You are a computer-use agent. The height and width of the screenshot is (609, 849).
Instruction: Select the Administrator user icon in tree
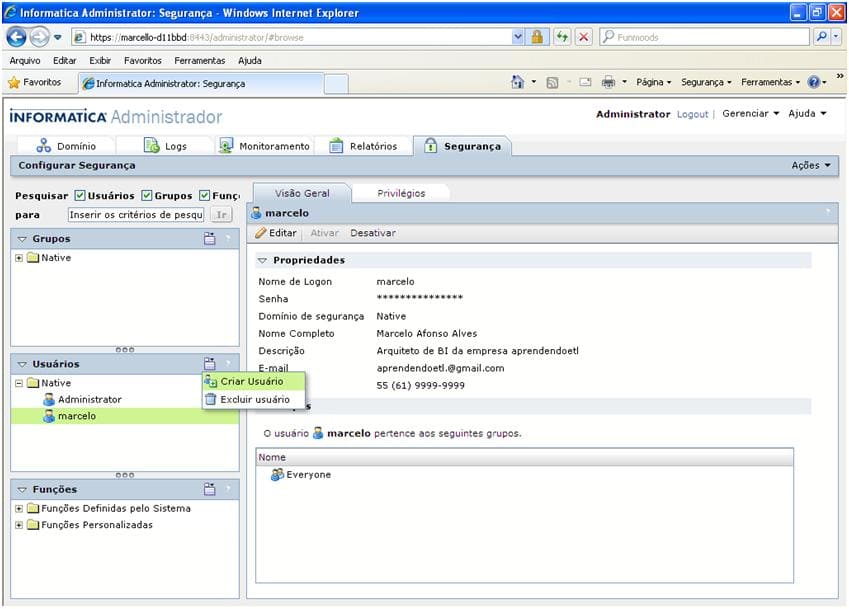pos(49,400)
